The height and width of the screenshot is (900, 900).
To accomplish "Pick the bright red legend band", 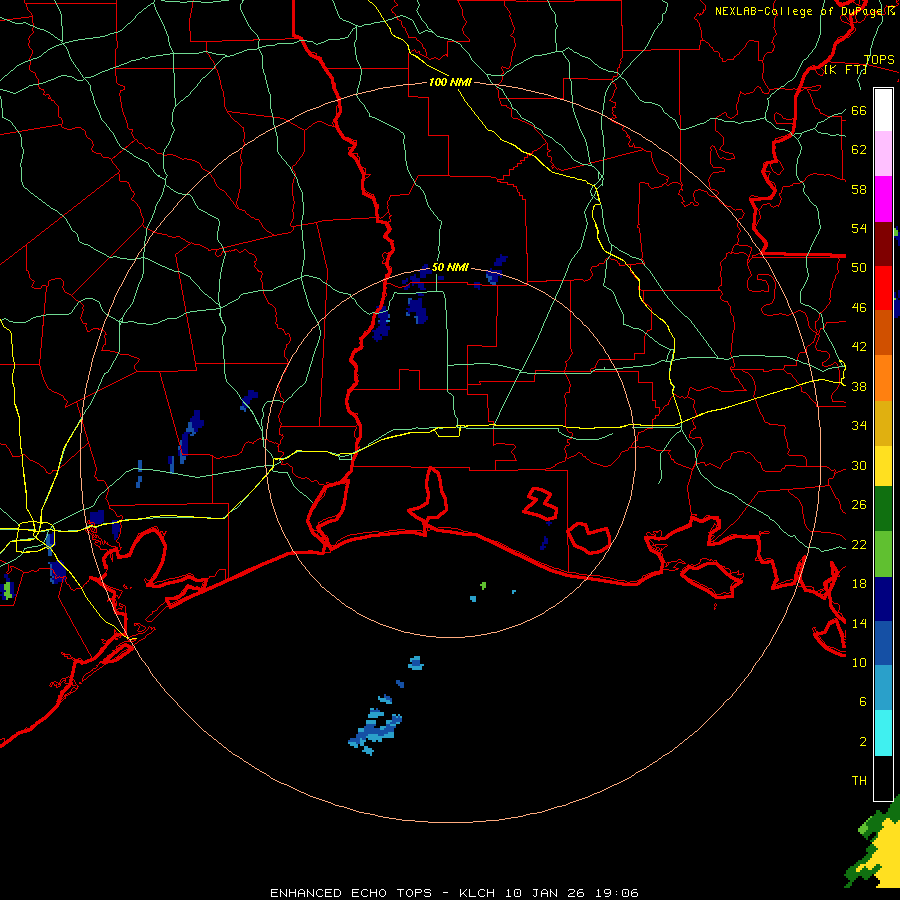I will [883, 288].
